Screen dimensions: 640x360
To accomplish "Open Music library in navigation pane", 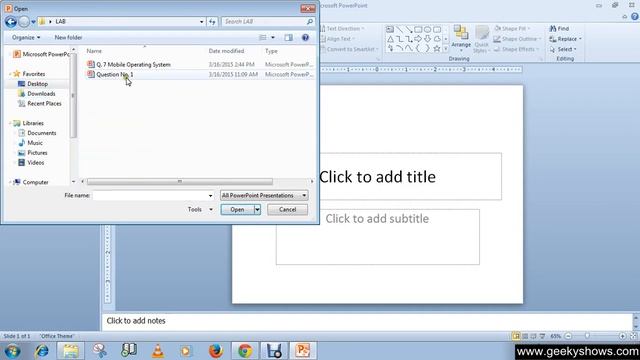I will pos(35,143).
